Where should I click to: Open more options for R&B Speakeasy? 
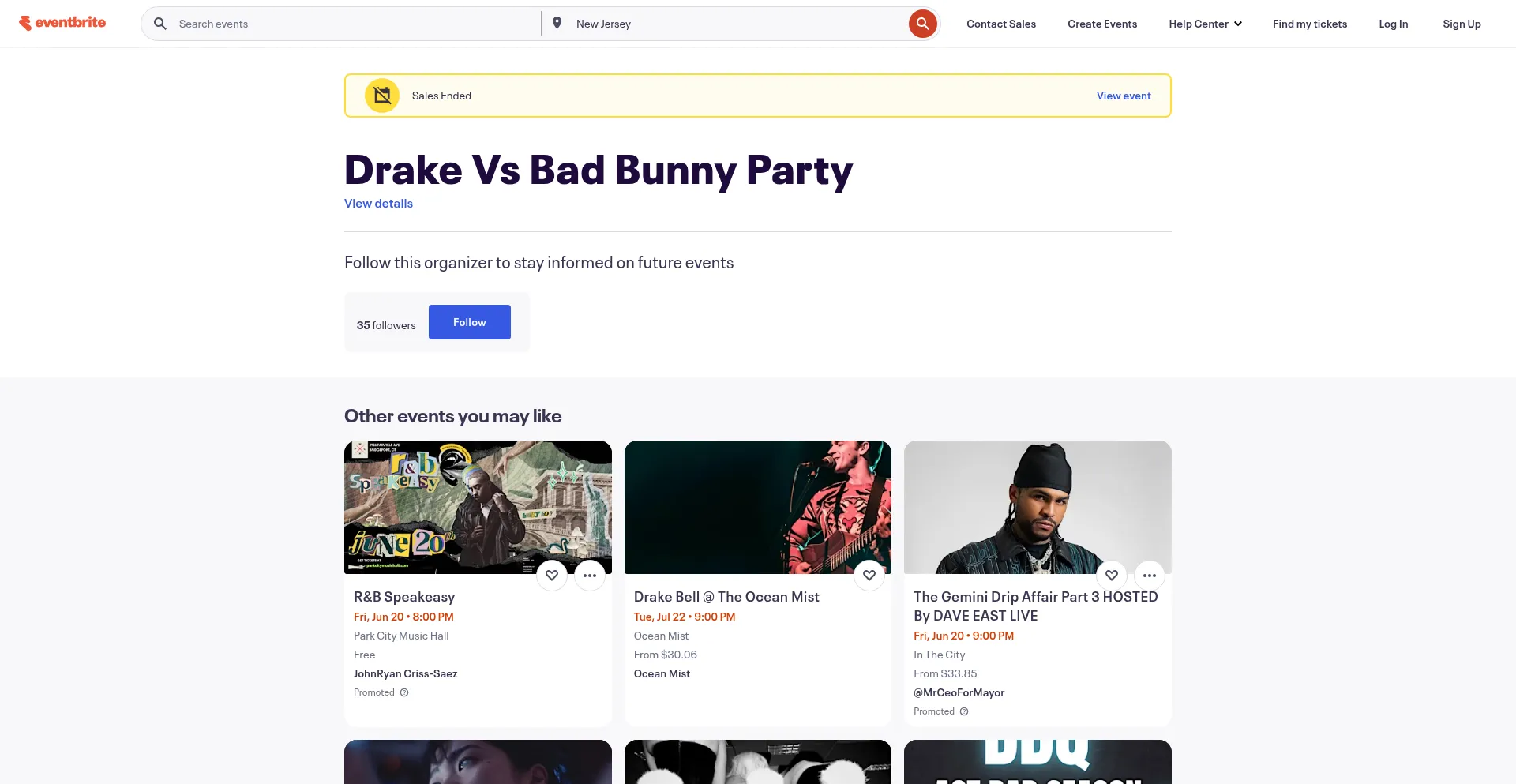tap(590, 576)
